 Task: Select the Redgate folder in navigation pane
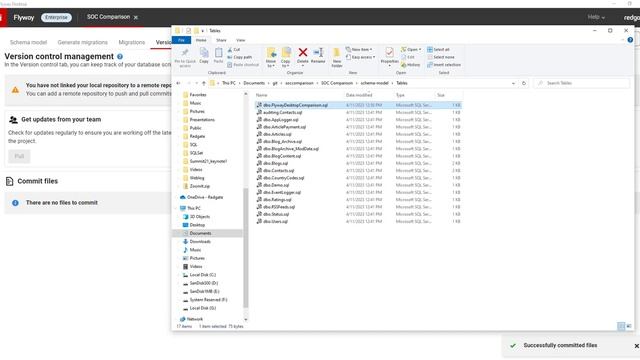pos(197,136)
